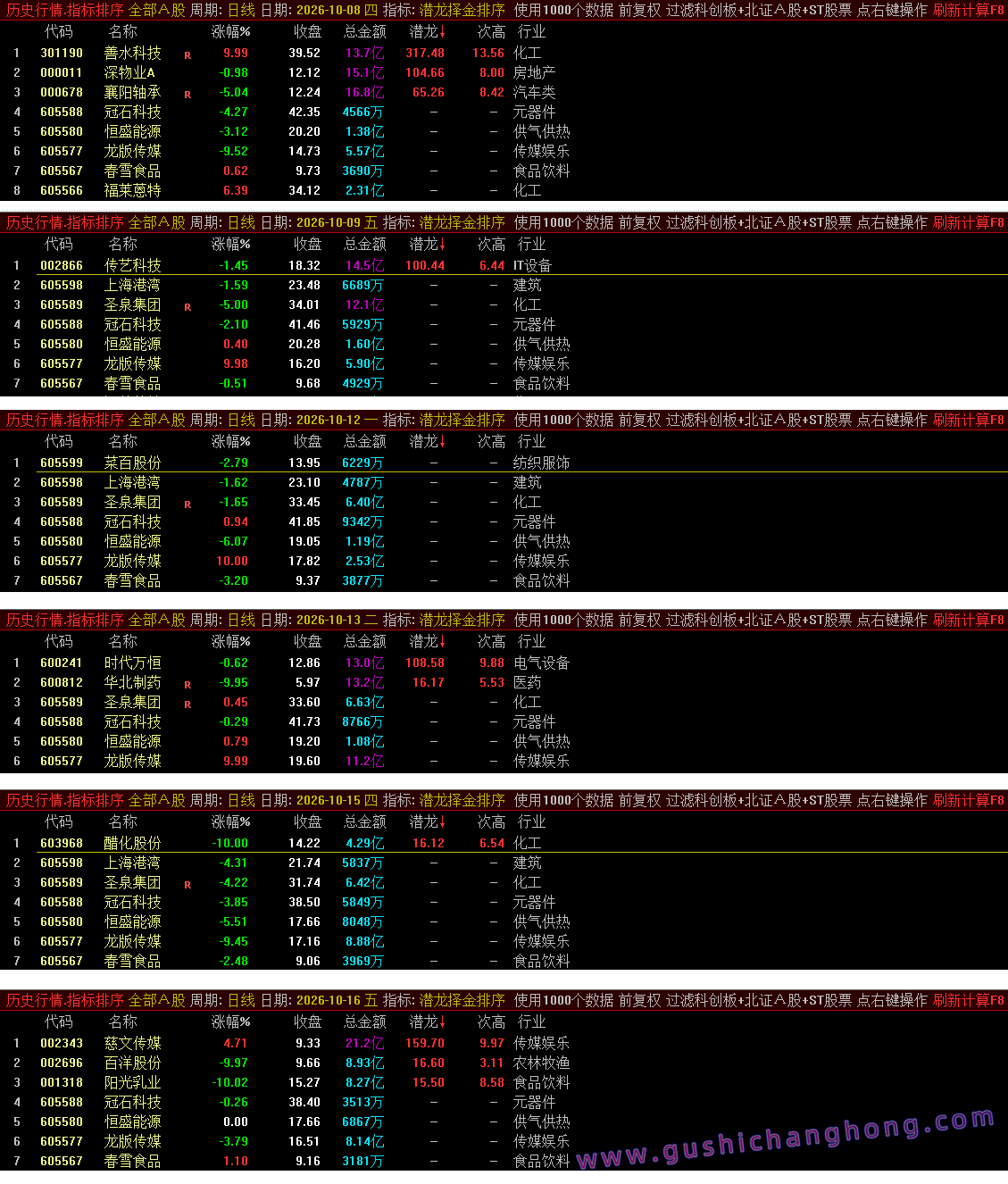Click the 潜龙 value 108.58
This screenshot has width=1008, height=1184.
425,663
